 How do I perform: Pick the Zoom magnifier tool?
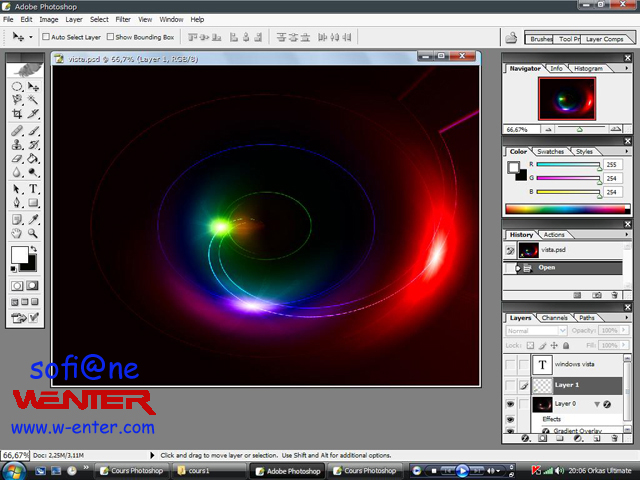coord(33,233)
